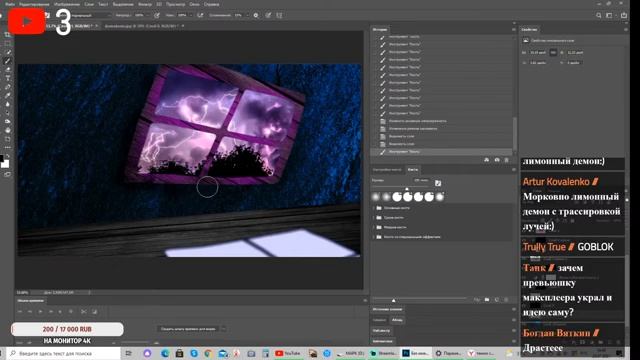Viewport: 640px width, 360px height.
Task: Split at playhead scissors icon in timeline
Action: (84, 311)
